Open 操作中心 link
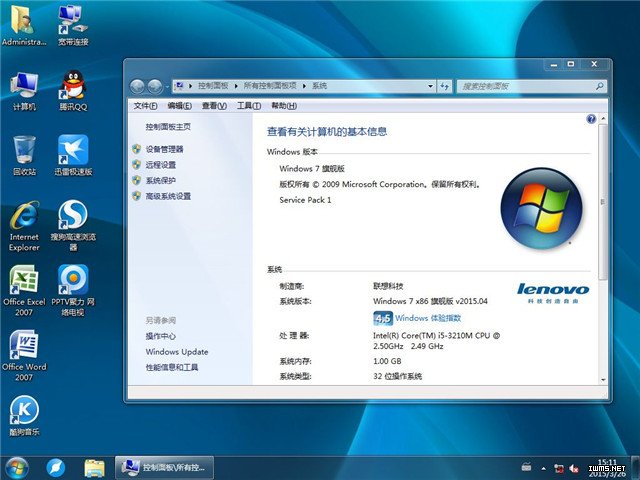Viewport: 640px width, 480px height. [x=161, y=336]
